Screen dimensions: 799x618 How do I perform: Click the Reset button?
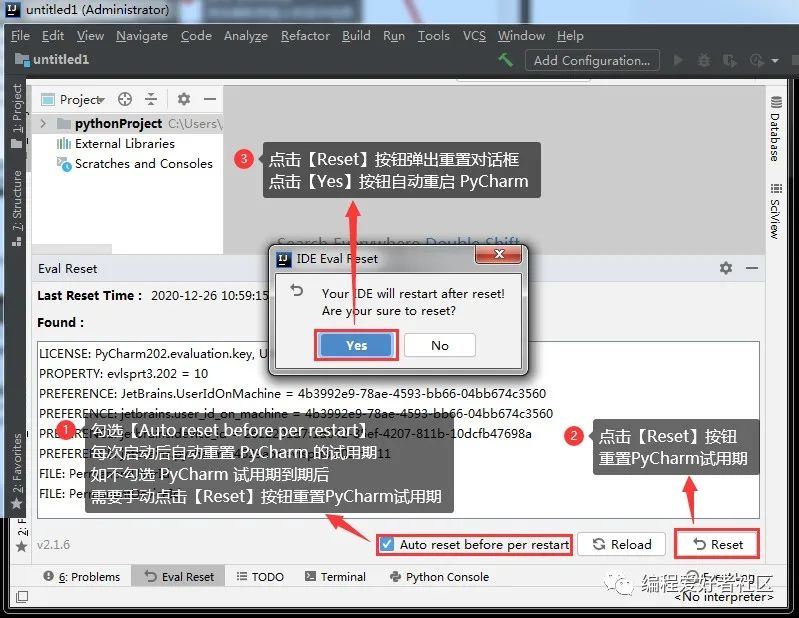tap(717, 545)
